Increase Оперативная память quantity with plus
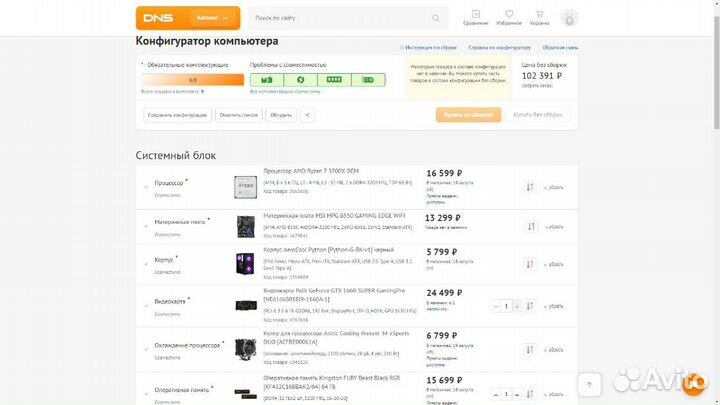 tap(517, 394)
